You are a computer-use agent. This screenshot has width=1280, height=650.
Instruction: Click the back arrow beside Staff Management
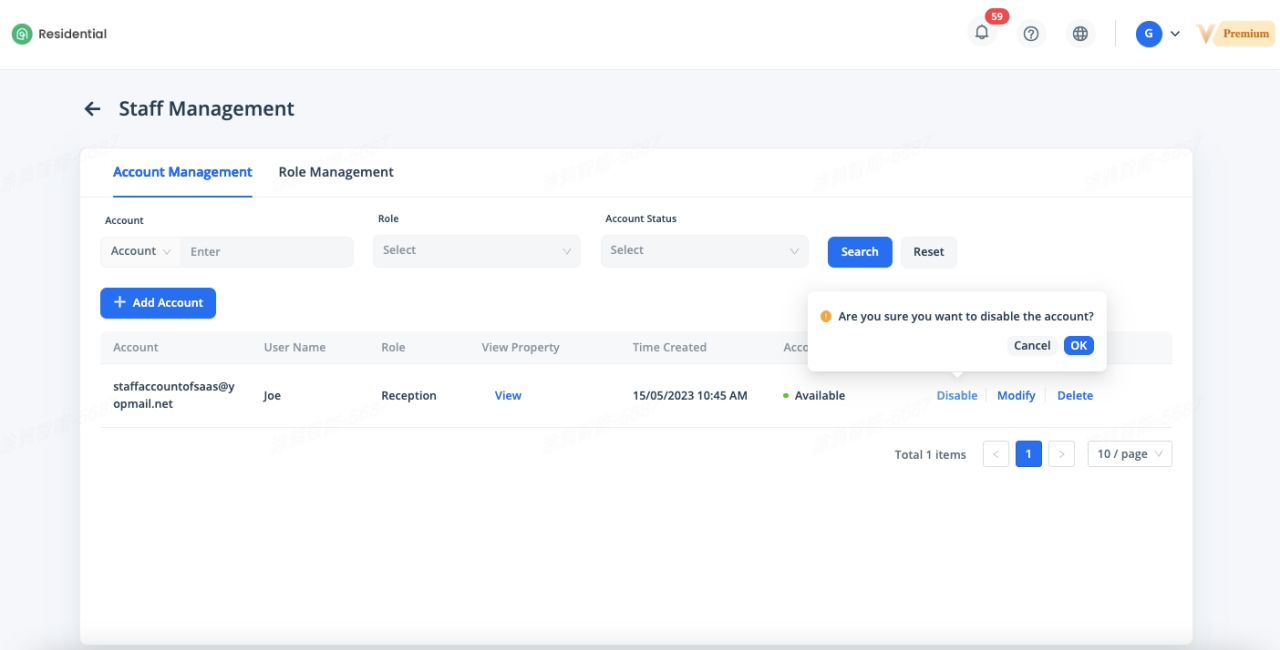pos(92,109)
